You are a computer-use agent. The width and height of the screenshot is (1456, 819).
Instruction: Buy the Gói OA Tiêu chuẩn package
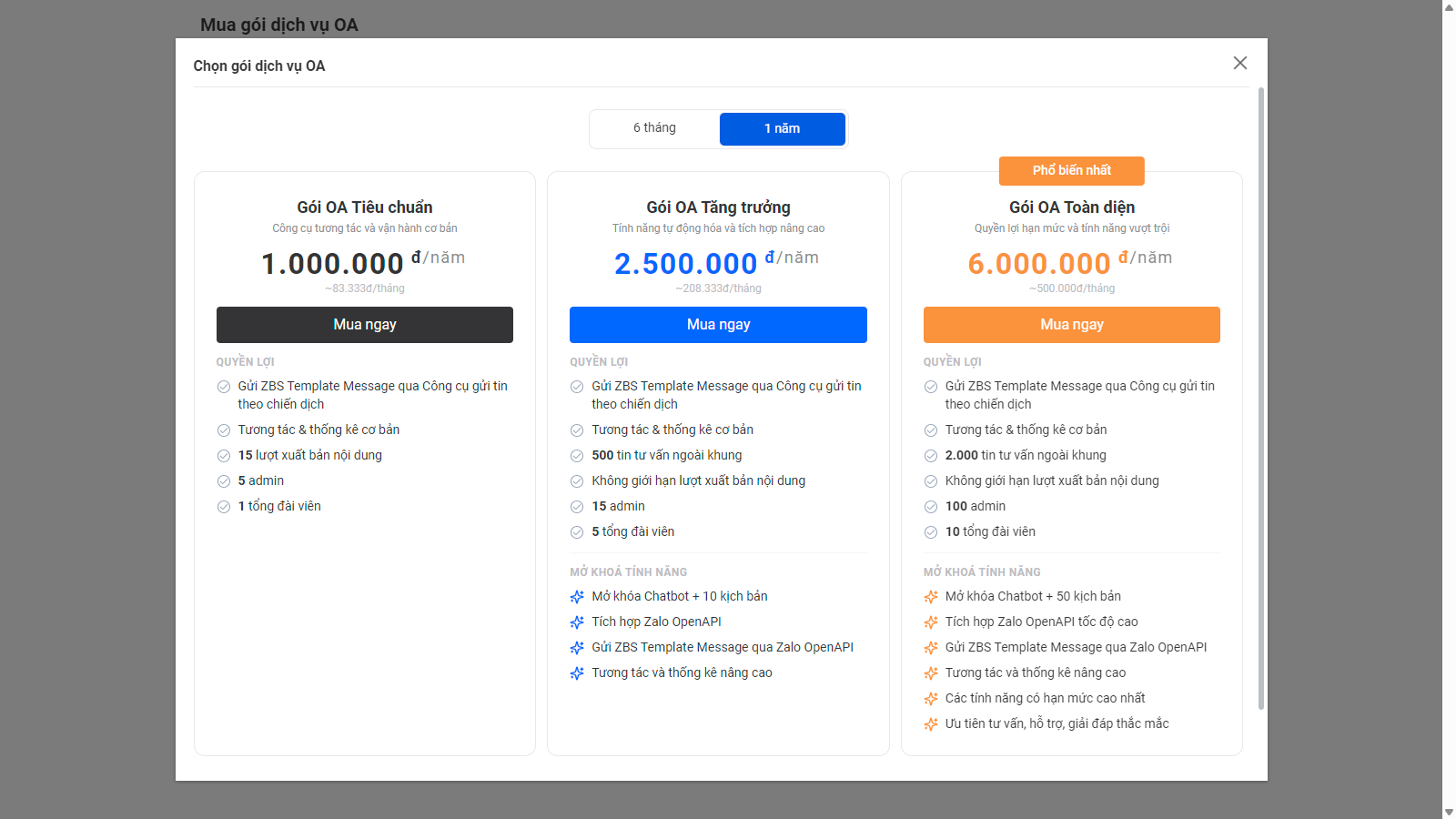[x=365, y=325]
